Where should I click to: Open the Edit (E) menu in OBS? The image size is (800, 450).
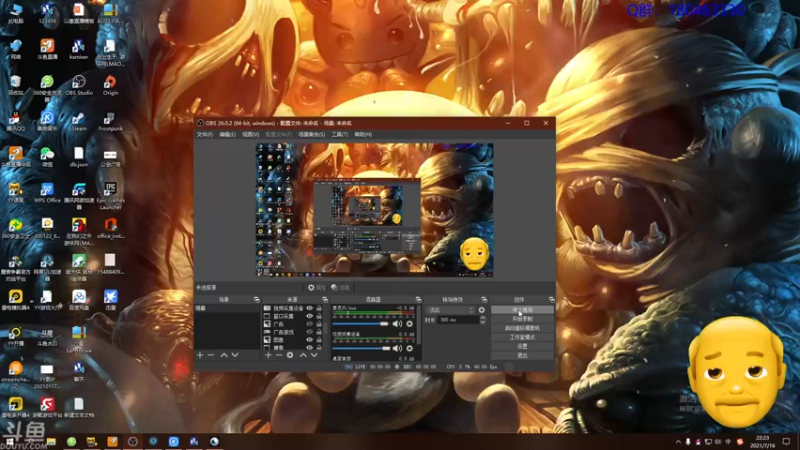coord(227,135)
